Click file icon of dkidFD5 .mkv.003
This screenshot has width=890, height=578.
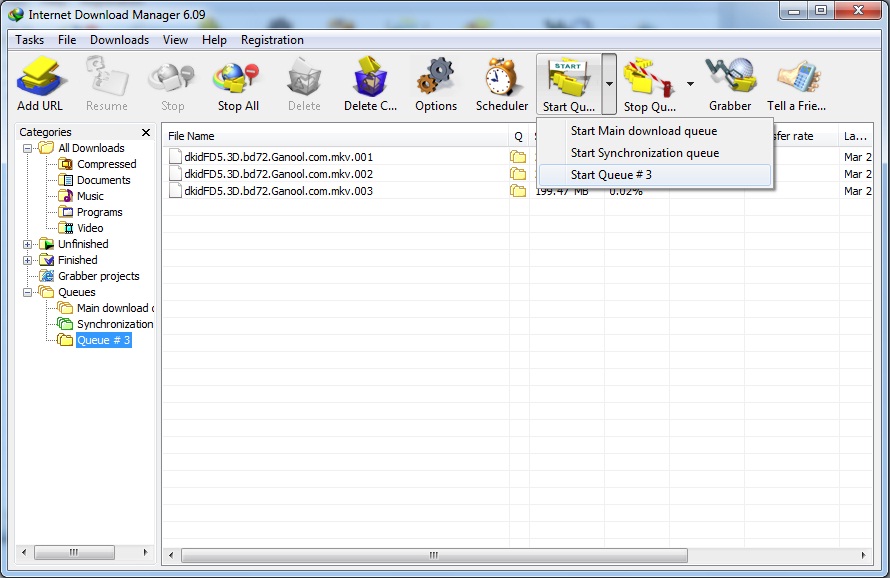coord(175,191)
